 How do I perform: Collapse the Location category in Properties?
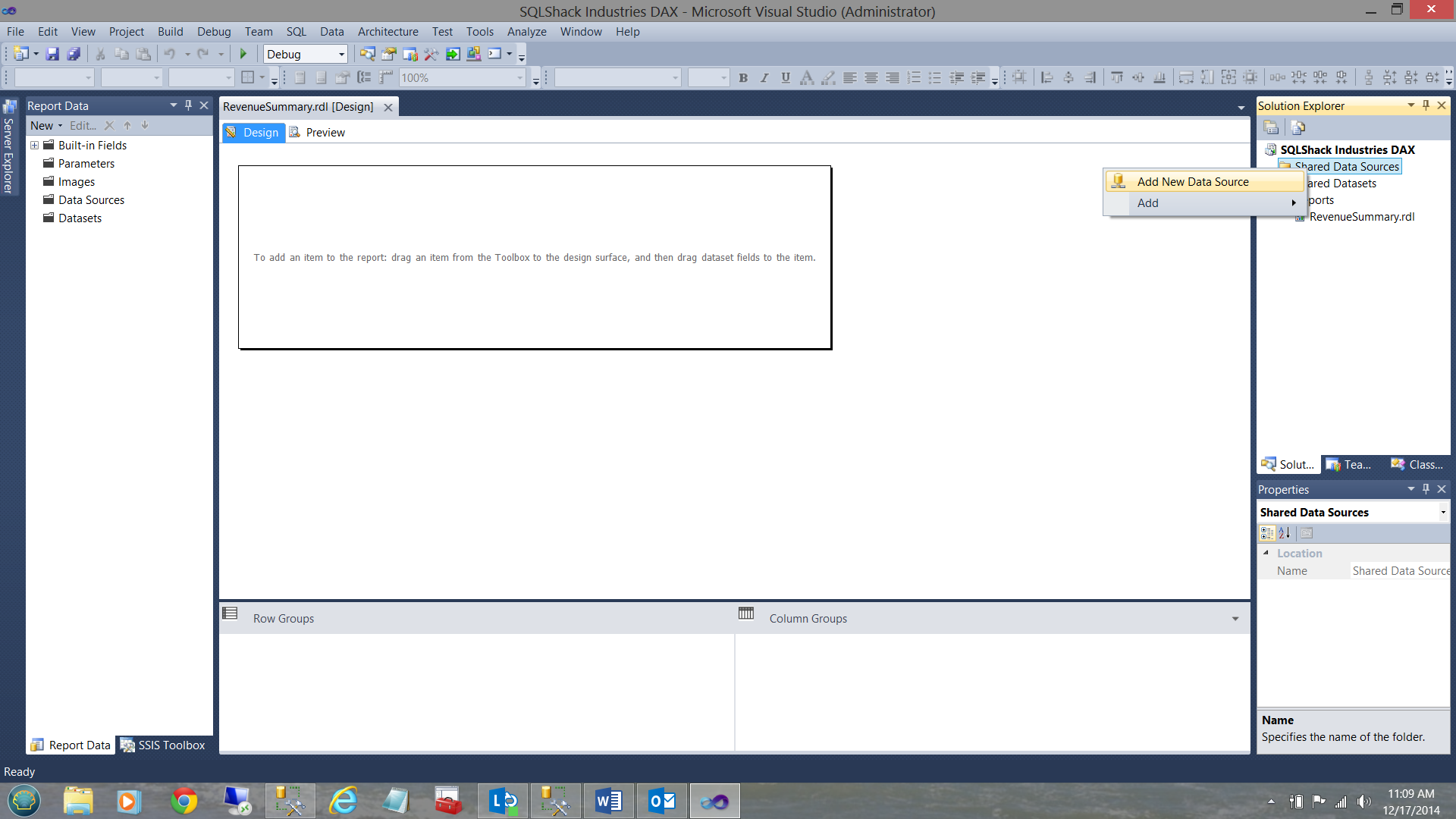pyautogui.click(x=1266, y=553)
